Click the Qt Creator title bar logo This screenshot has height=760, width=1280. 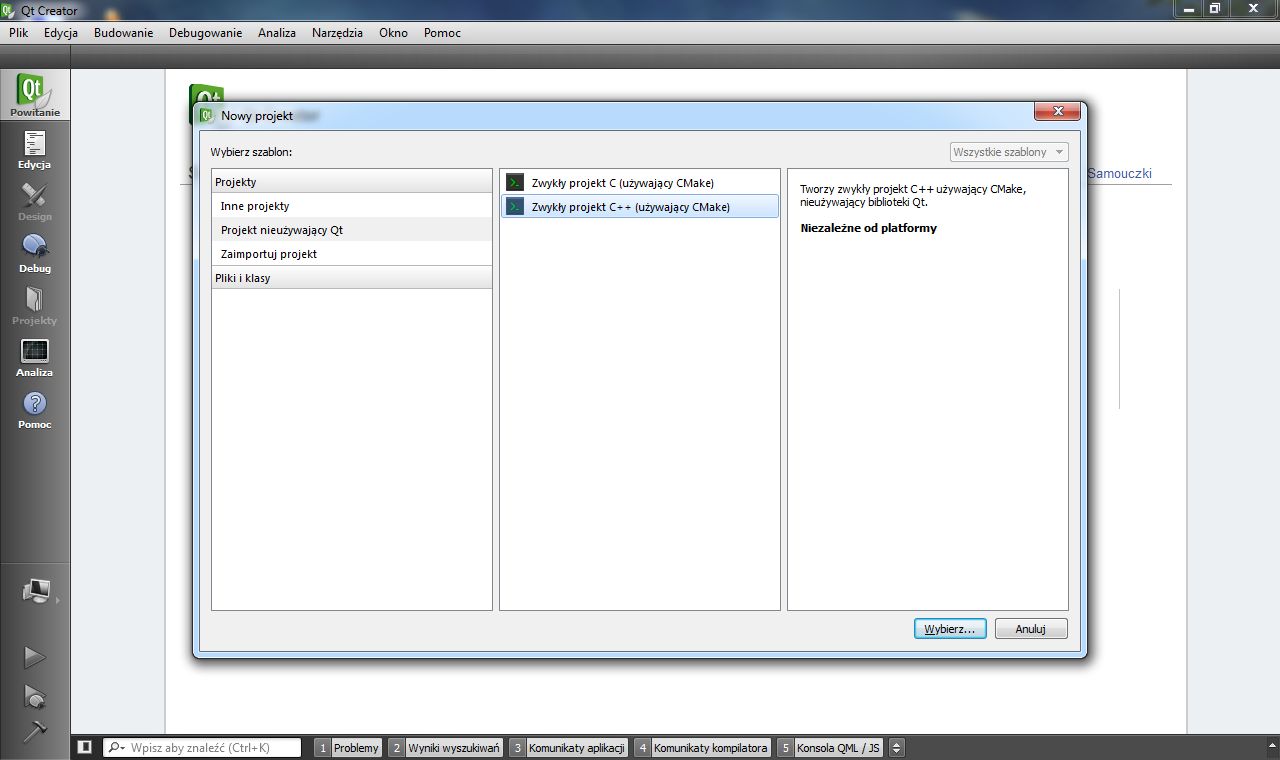click(x=9, y=10)
